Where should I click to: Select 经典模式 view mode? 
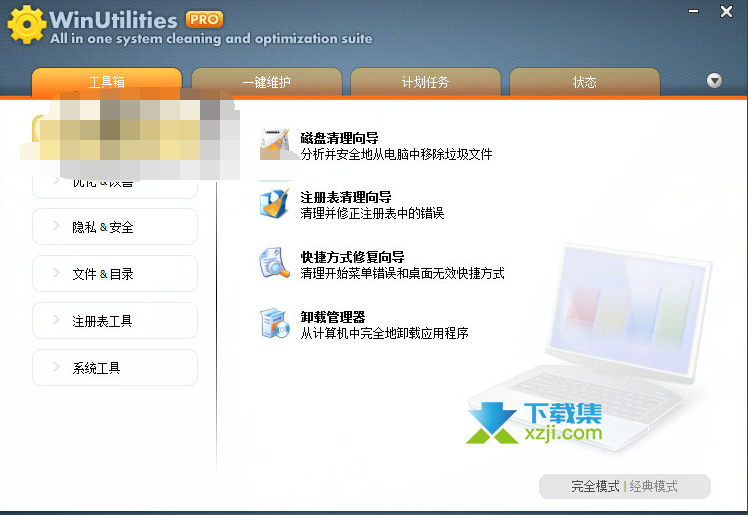pyautogui.click(x=654, y=486)
